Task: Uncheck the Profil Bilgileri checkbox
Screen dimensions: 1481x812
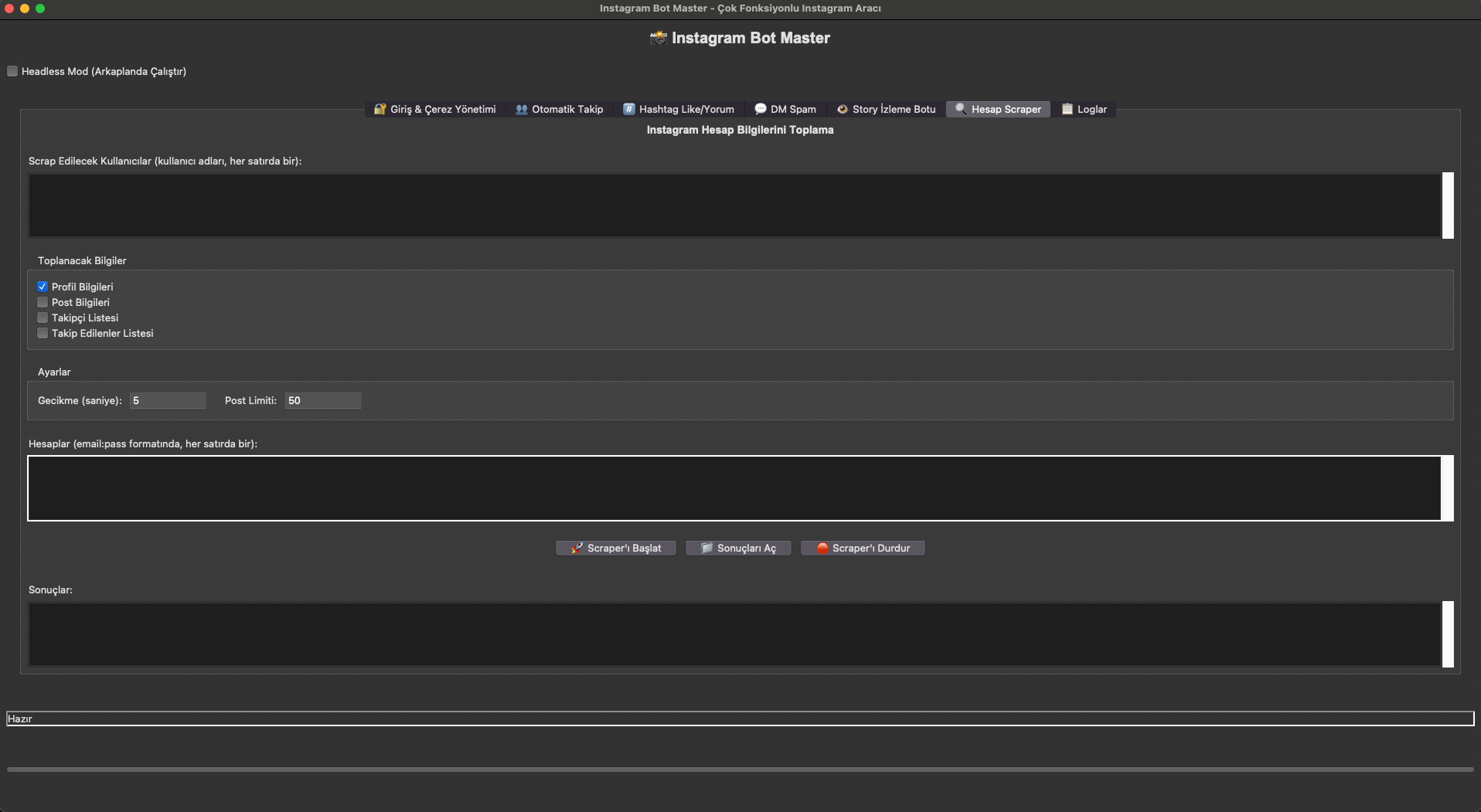Action: pos(43,287)
